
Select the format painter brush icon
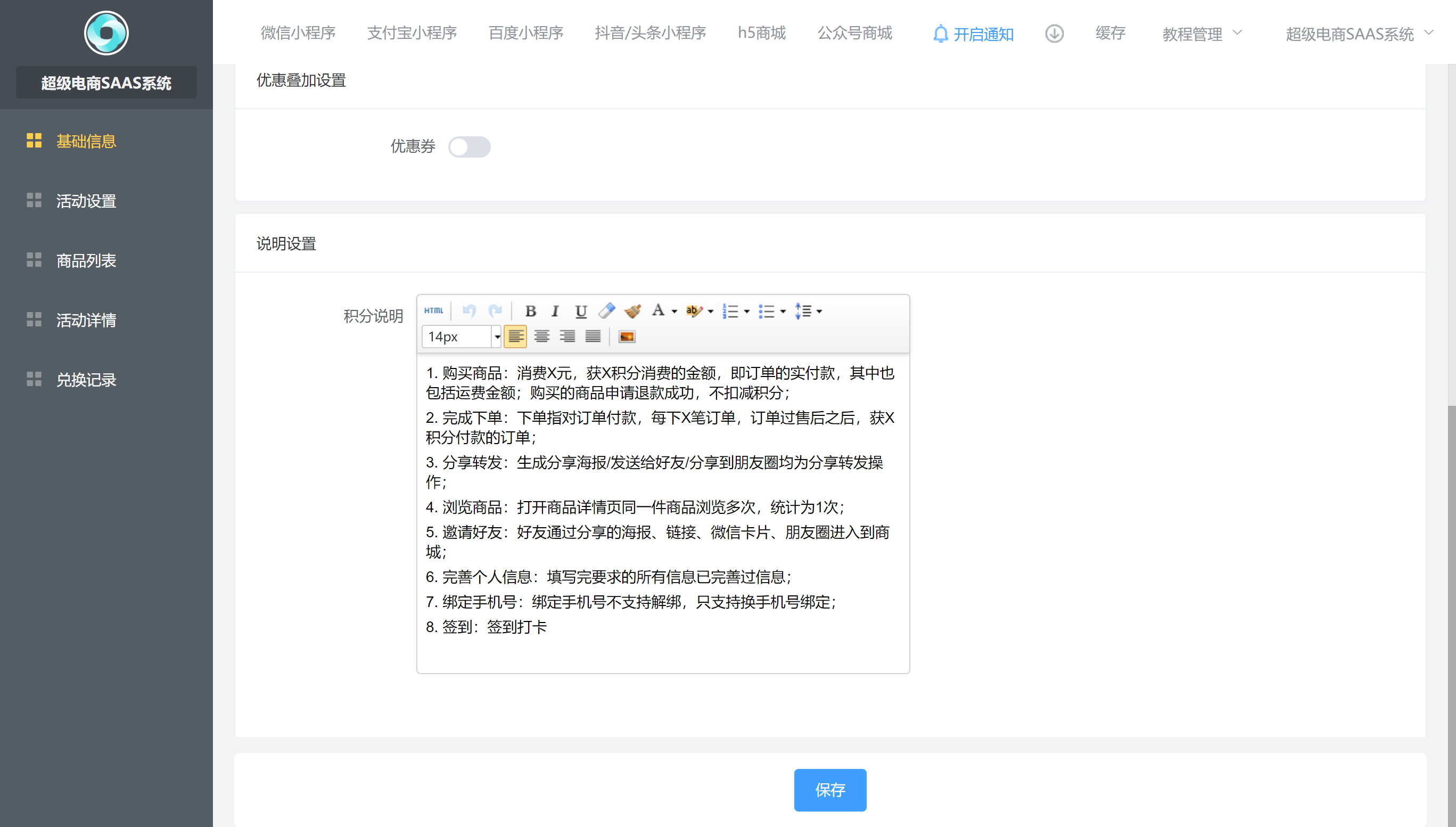coord(632,310)
